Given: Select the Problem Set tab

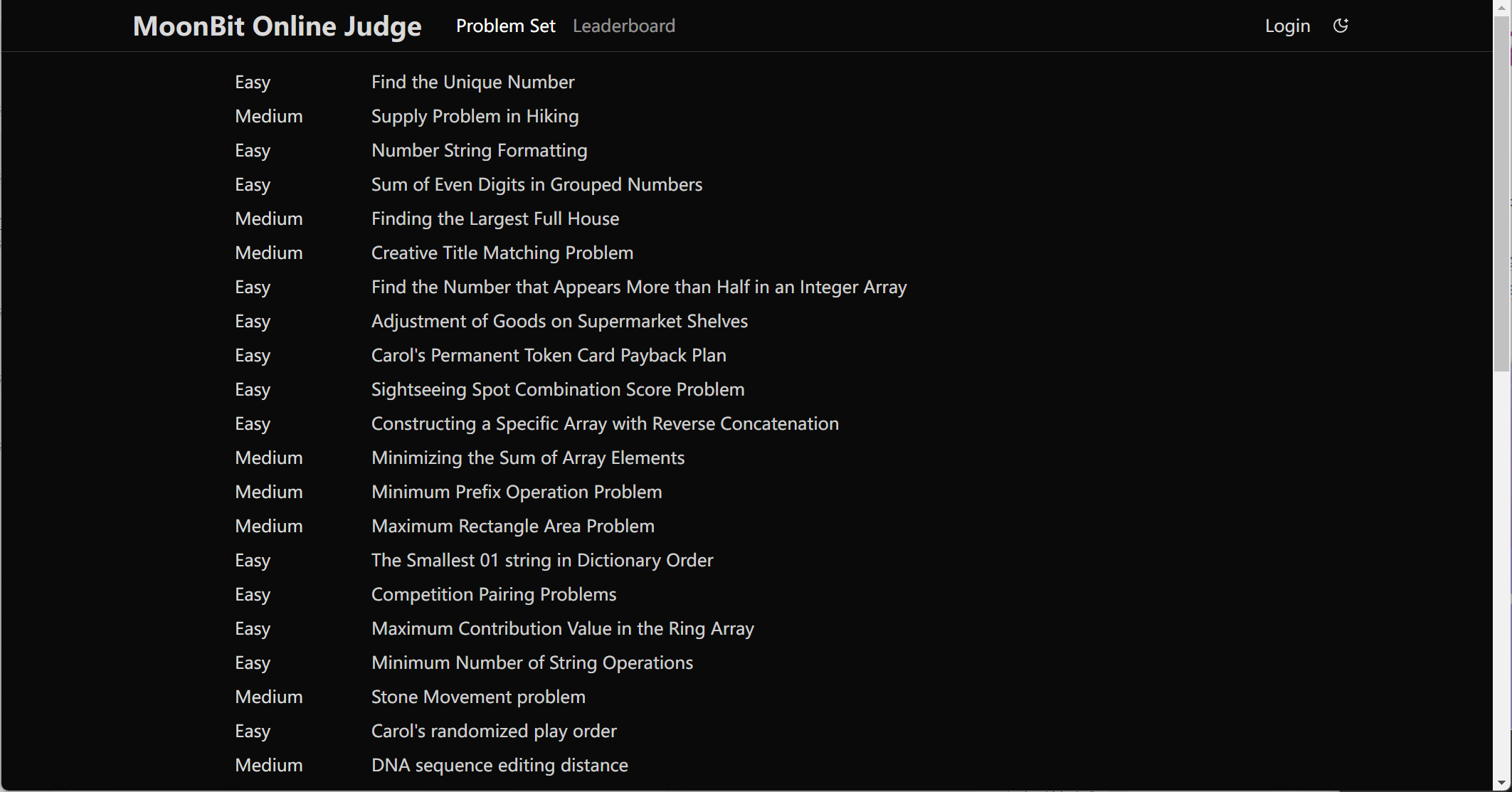Looking at the screenshot, I should pyautogui.click(x=505, y=26).
